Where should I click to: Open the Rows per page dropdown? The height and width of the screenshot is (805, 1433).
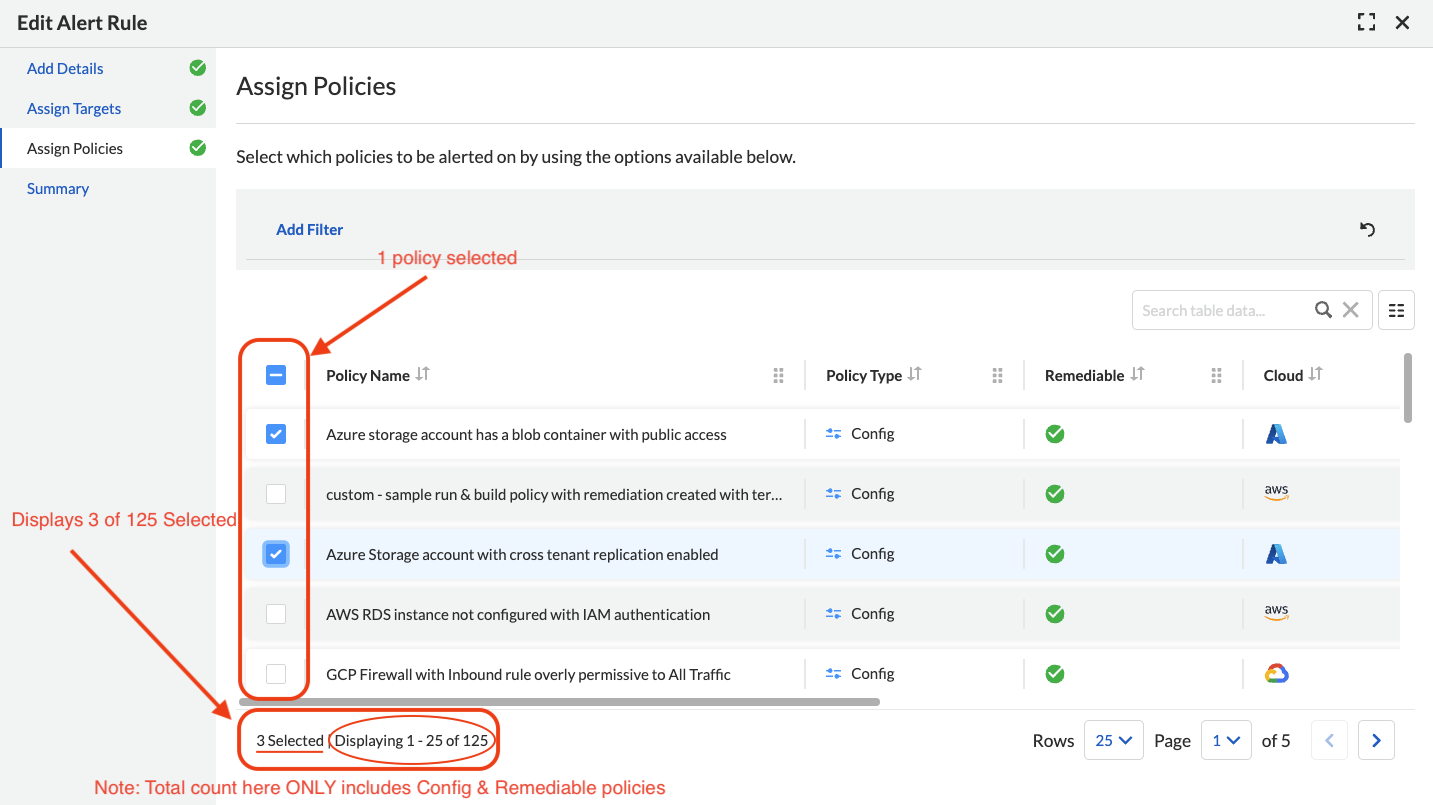(1113, 741)
